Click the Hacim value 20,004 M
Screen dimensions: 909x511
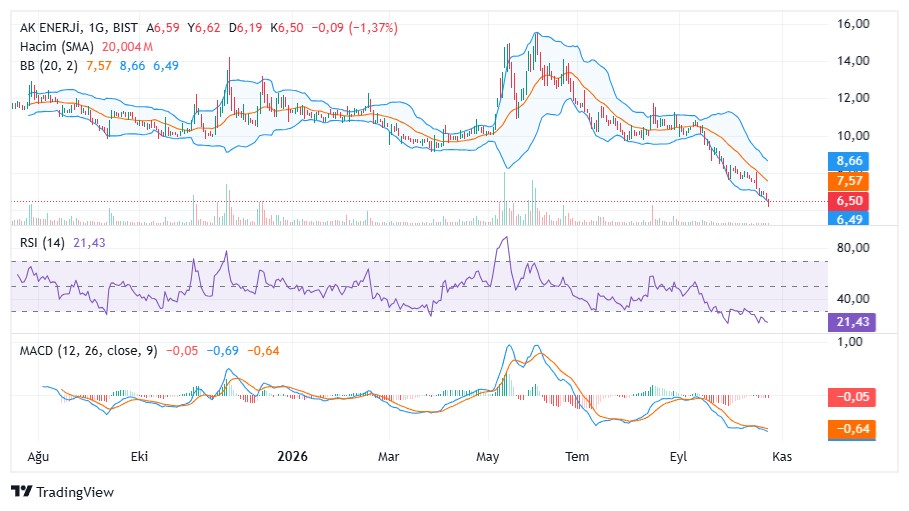pos(128,46)
